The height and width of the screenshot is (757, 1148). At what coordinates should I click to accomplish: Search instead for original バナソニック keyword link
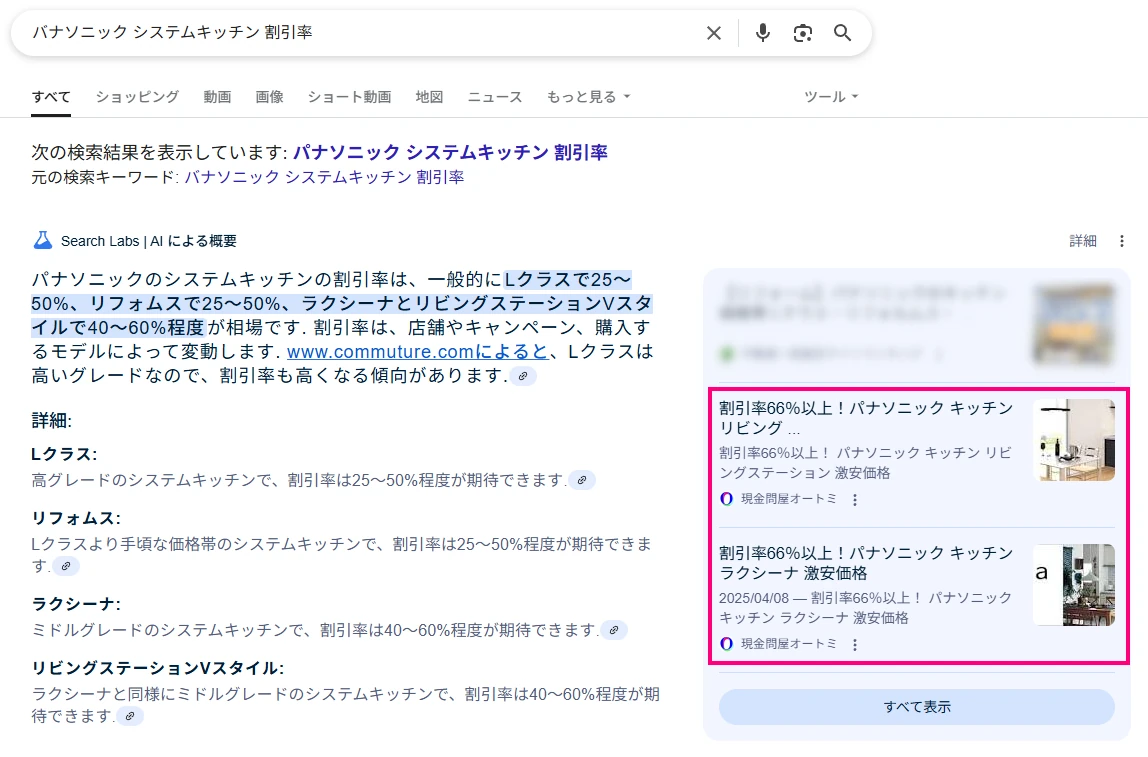(x=324, y=177)
